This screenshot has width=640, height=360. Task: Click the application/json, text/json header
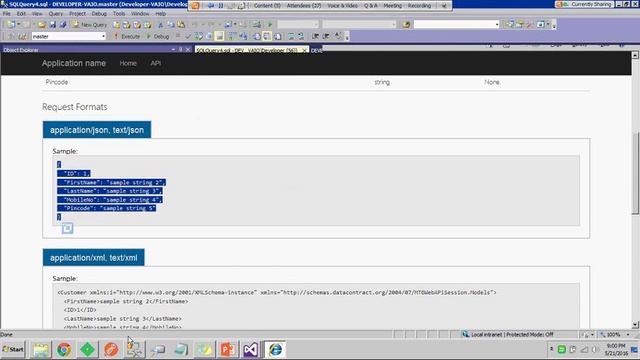(97, 130)
